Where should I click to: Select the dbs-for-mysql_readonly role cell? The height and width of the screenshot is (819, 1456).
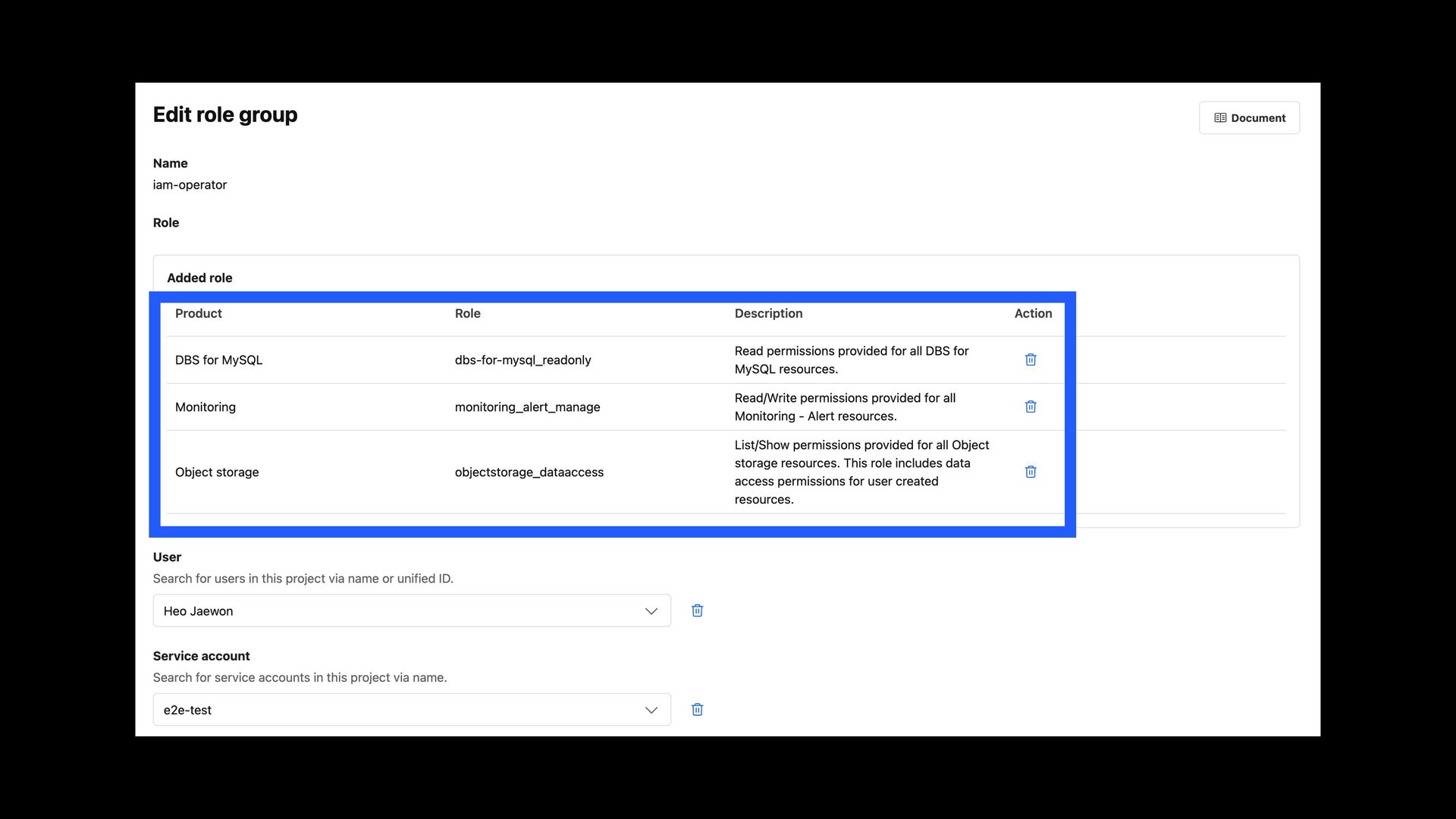(523, 360)
